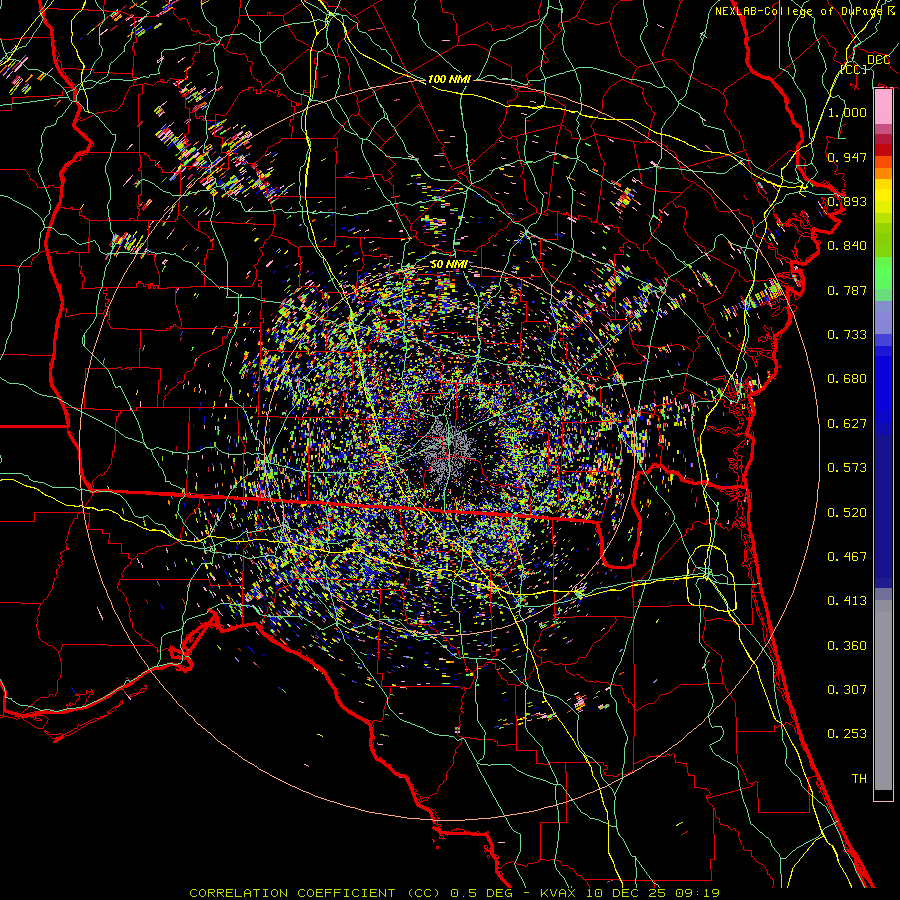
Task: Click the red swatch in the color scale
Action: pos(883,150)
